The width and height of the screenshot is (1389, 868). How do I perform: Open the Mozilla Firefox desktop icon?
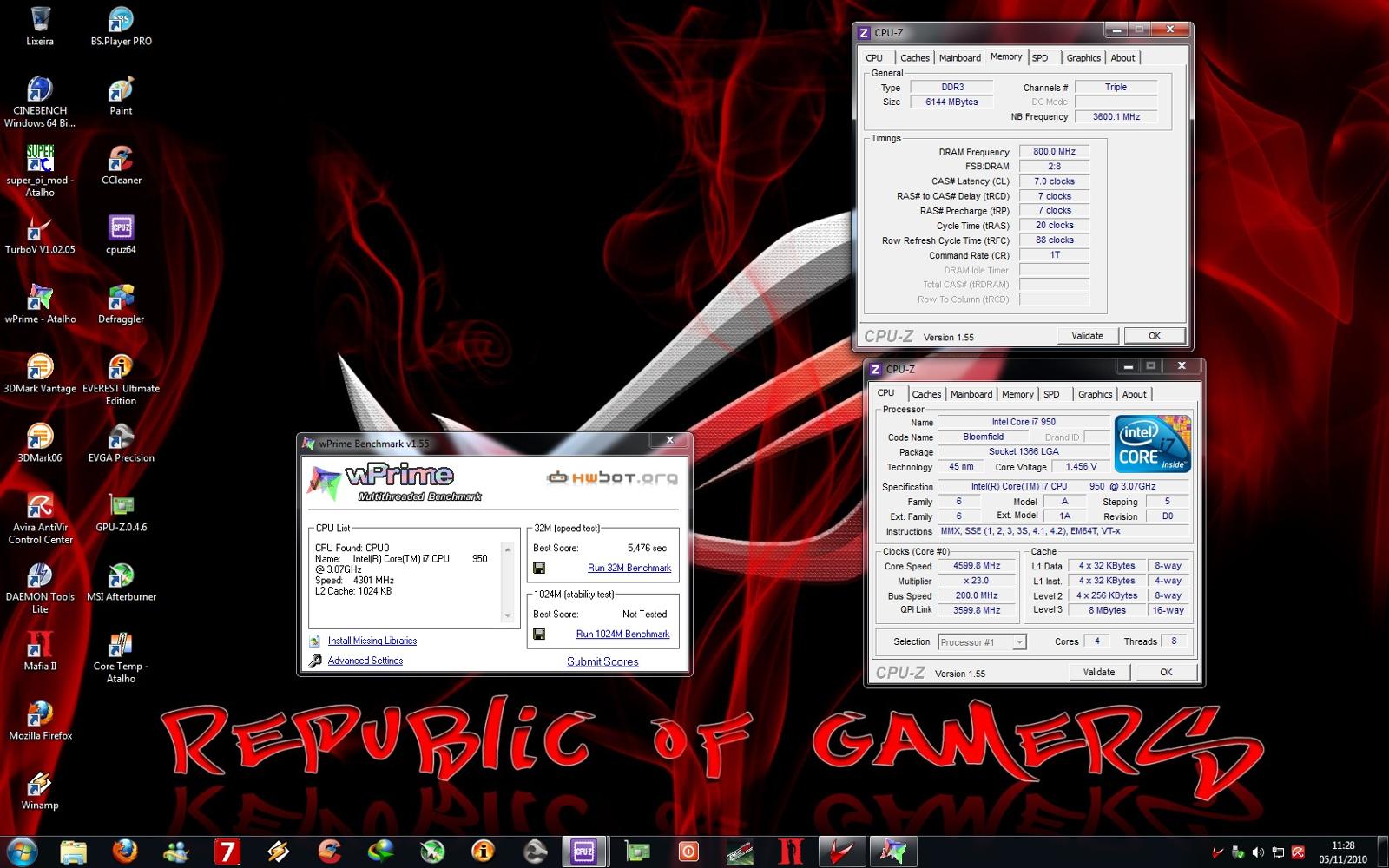[40, 720]
